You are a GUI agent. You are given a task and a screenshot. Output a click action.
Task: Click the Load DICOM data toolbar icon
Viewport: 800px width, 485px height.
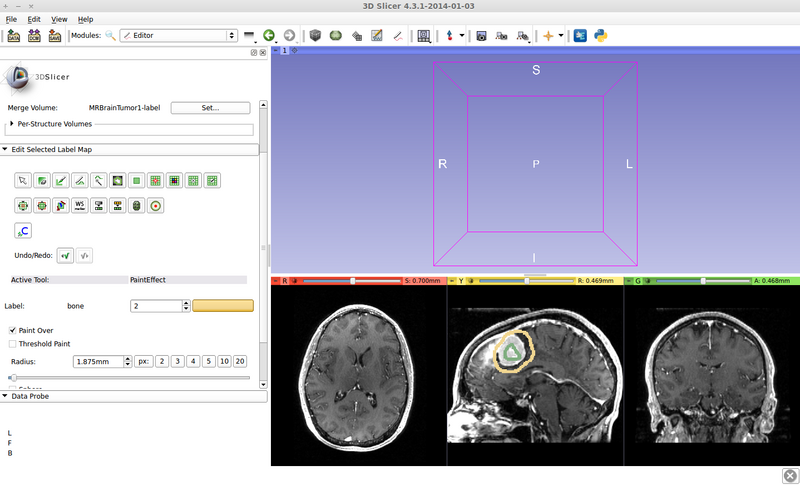(x=34, y=35)
